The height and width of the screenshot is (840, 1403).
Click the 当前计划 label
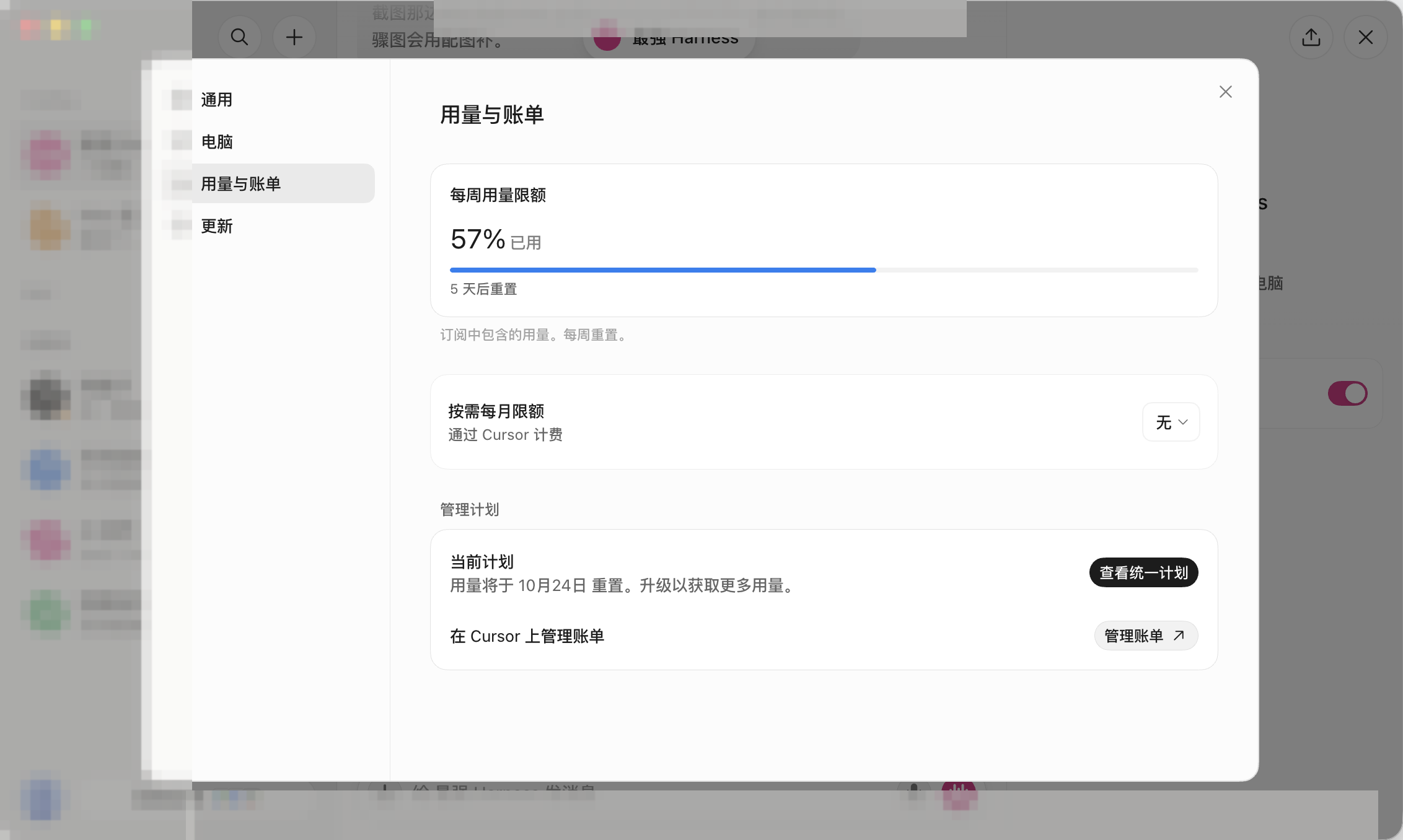pyautogui.click(x=482, y=562)
